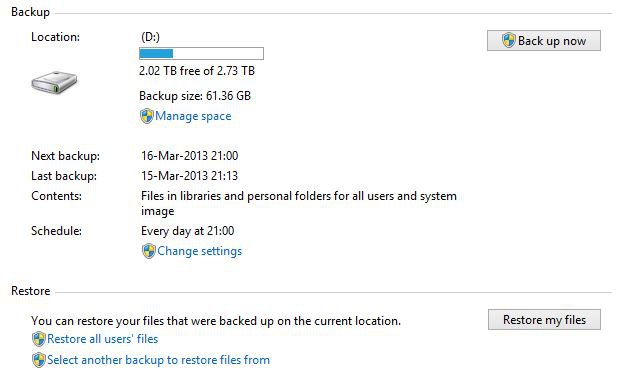Click the shield icon beside Change settings

tap(148, 251)
